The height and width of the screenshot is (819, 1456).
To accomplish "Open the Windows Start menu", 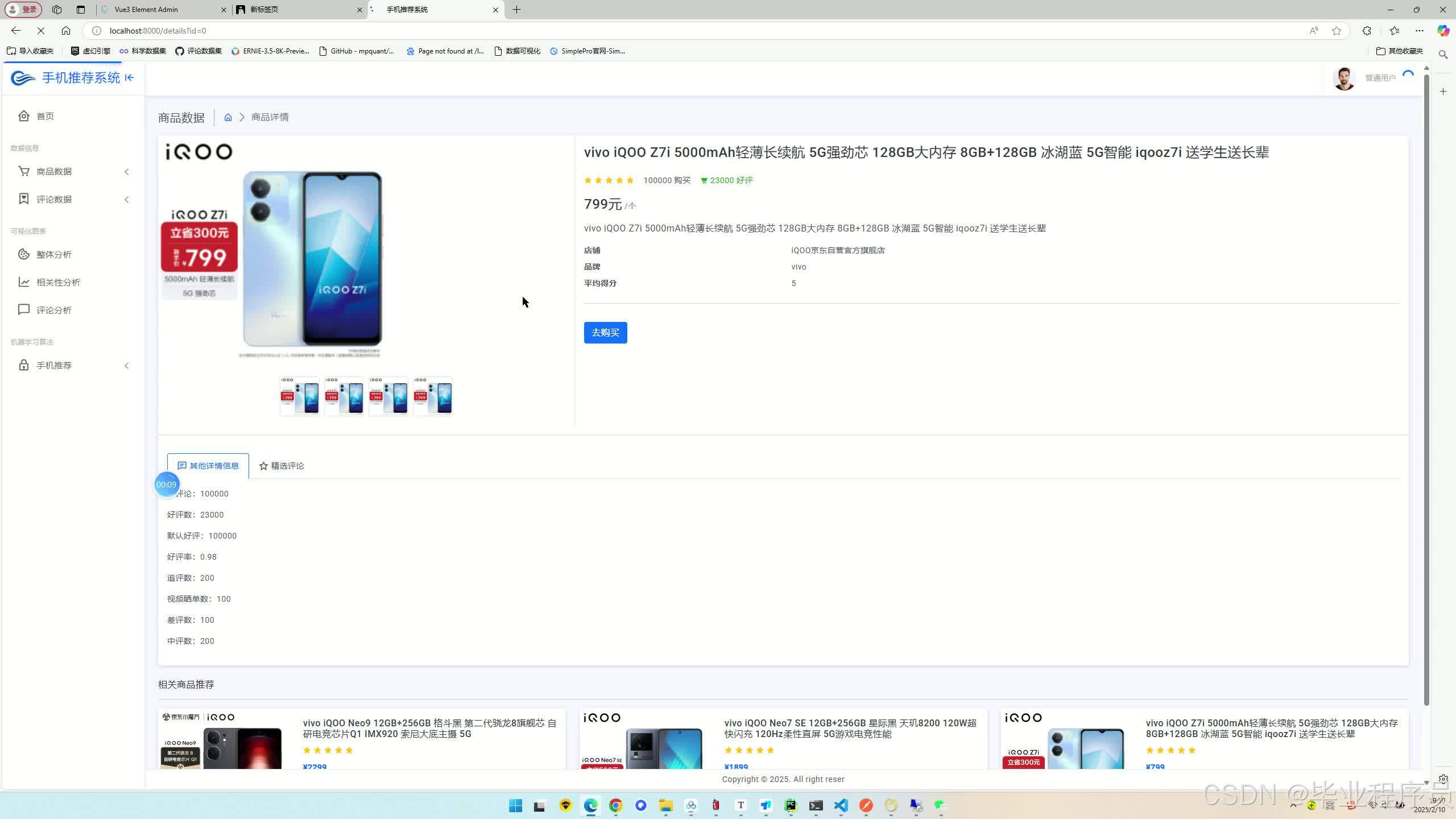I will pos(516,805).
